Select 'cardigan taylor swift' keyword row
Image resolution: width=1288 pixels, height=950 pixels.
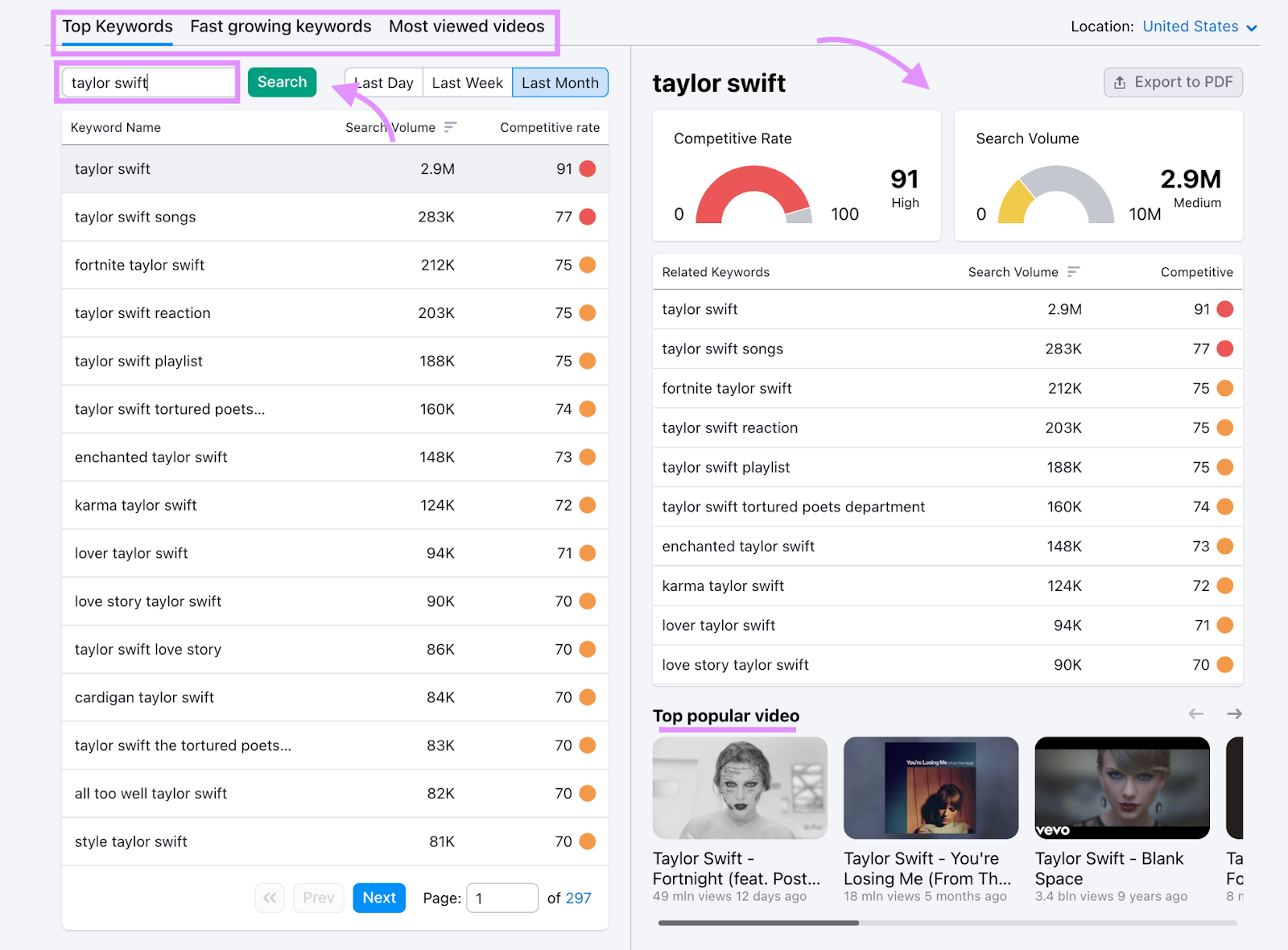pos(335,697)
